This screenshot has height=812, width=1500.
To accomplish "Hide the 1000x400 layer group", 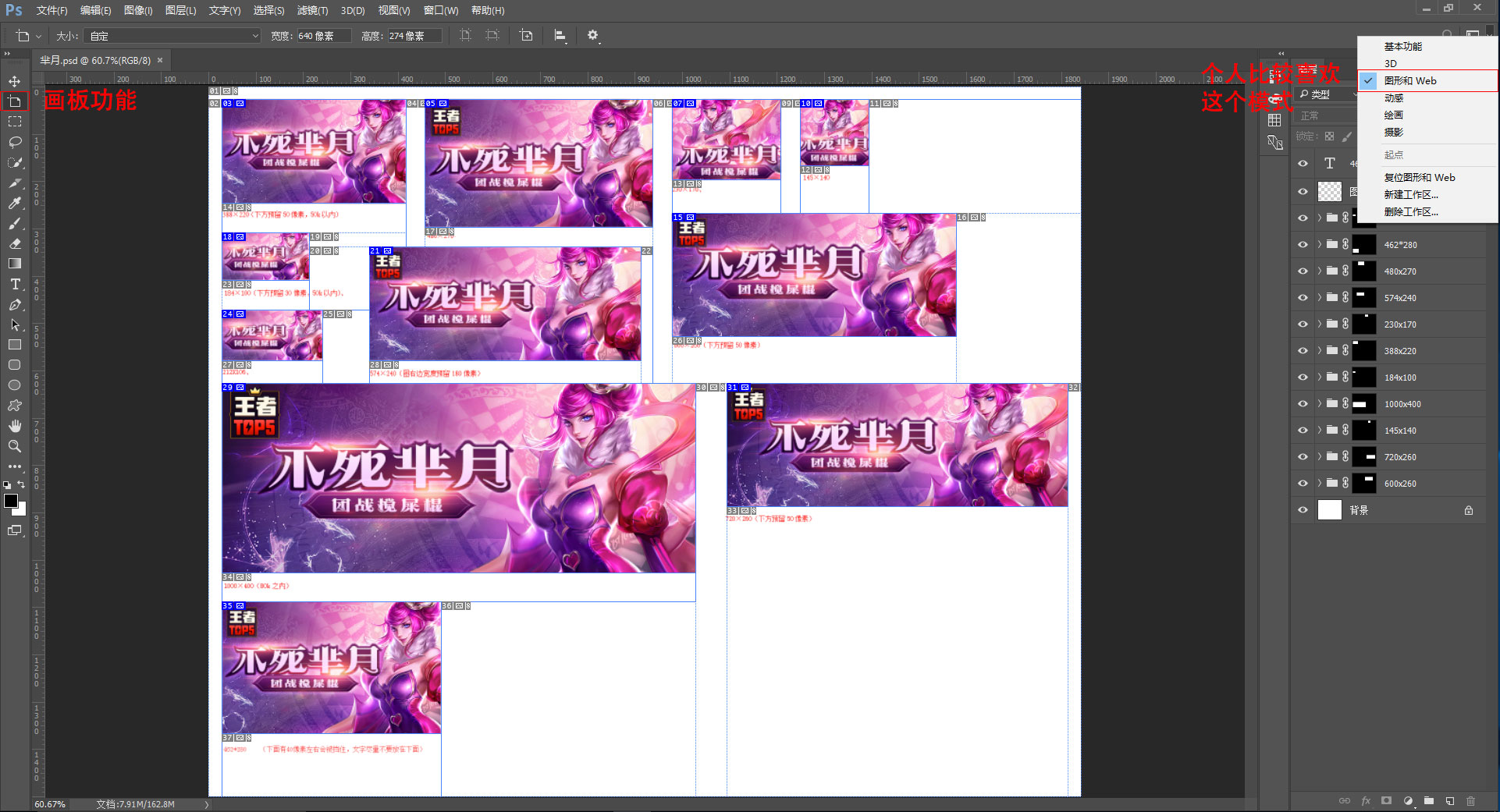I will [x=1303, y=403].
